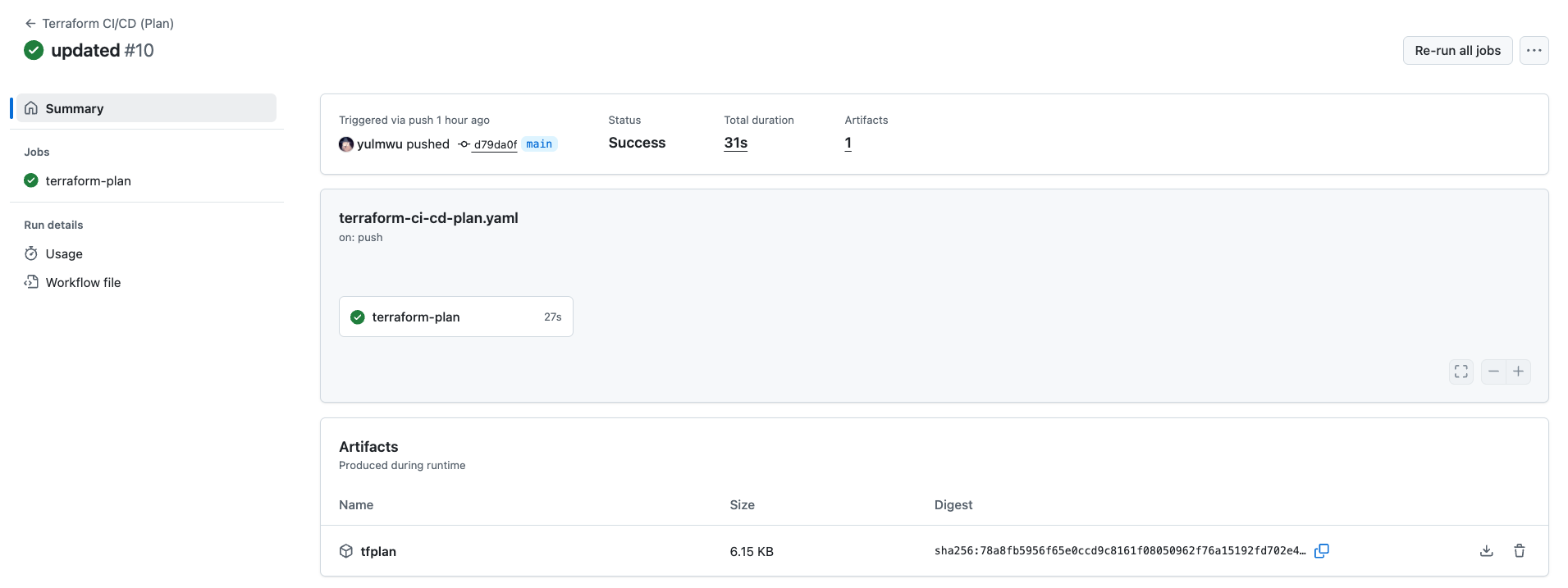Click 'Triggered via push 1 hour ago' text
This screenshot has width=1568, height=588.
pyautogui.click(x=414, y=120)
